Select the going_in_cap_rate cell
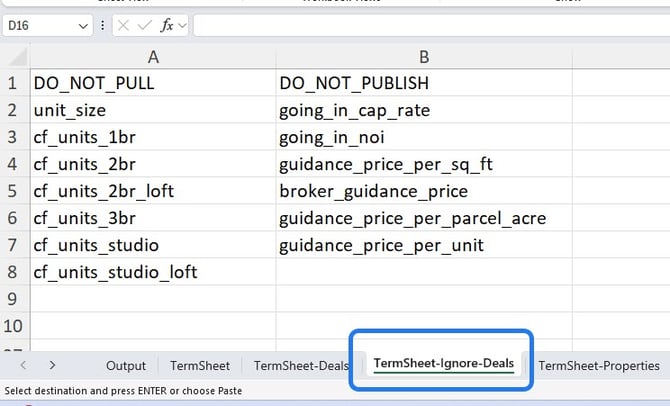 424,110
